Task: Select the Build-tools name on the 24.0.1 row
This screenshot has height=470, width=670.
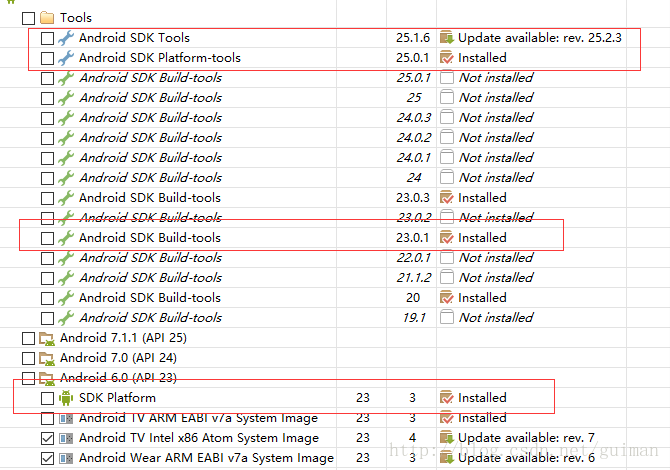Action: pos(150,158)
